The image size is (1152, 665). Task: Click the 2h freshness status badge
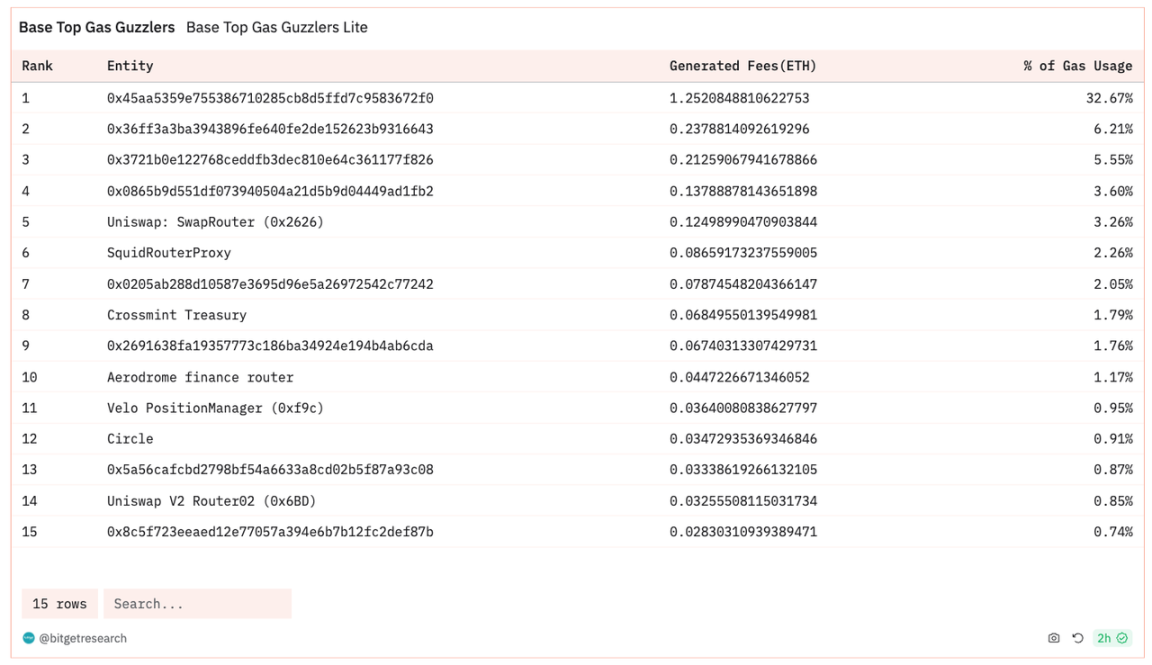pos(1112,638)
